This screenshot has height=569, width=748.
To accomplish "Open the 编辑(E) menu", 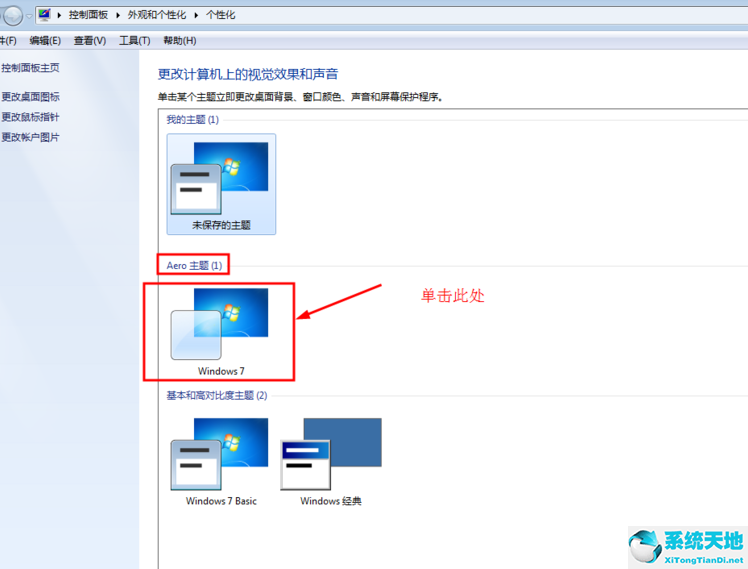I will pyautogui.click(x=45, y=41).
